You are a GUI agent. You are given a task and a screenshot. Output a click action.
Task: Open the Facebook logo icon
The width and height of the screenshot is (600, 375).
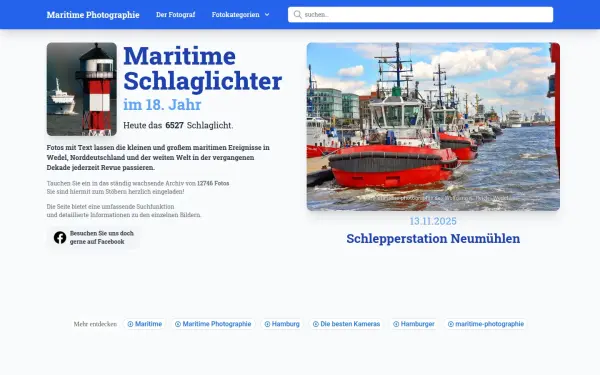(60, 237)
